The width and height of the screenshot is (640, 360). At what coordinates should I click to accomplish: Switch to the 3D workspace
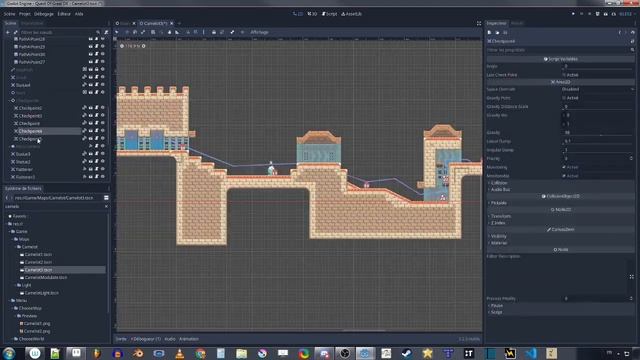point(312,14)
